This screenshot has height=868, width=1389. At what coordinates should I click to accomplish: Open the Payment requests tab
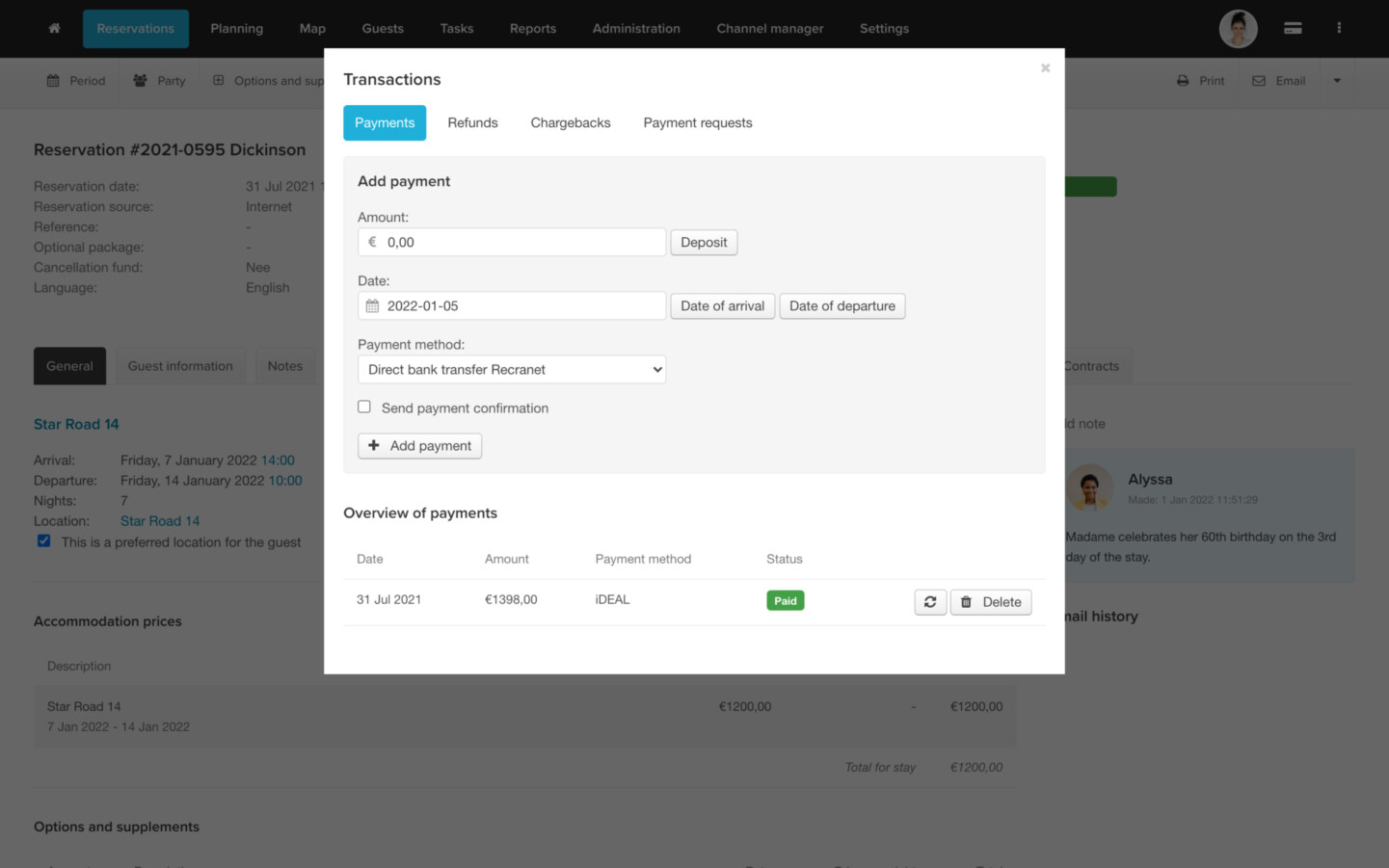(x=698, y=123)
